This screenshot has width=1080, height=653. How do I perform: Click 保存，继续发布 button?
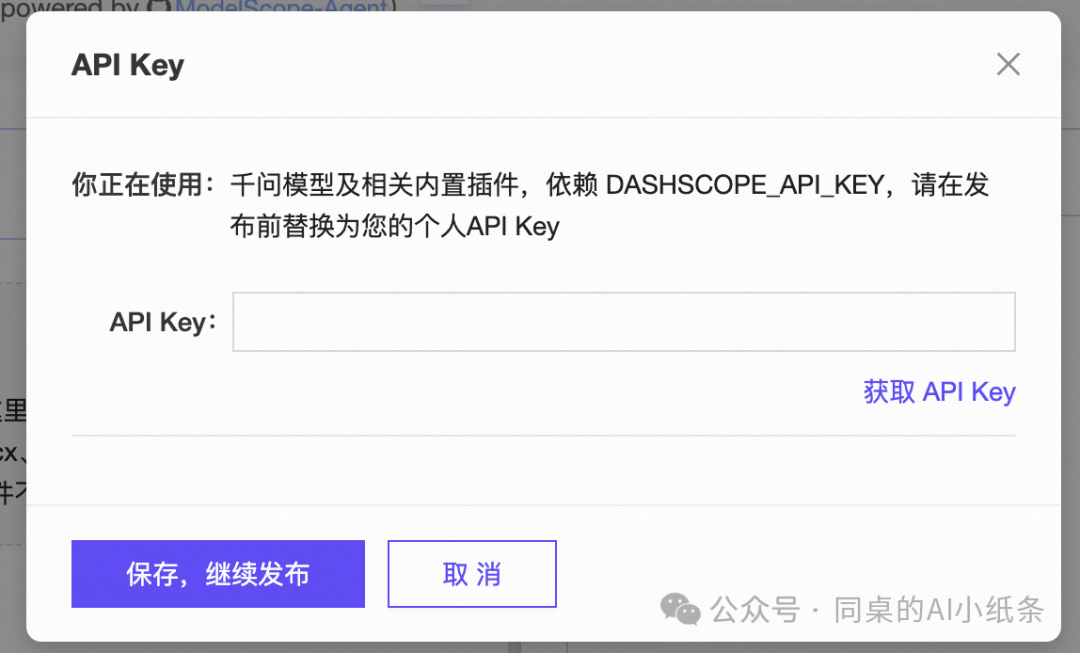(218, 574)
